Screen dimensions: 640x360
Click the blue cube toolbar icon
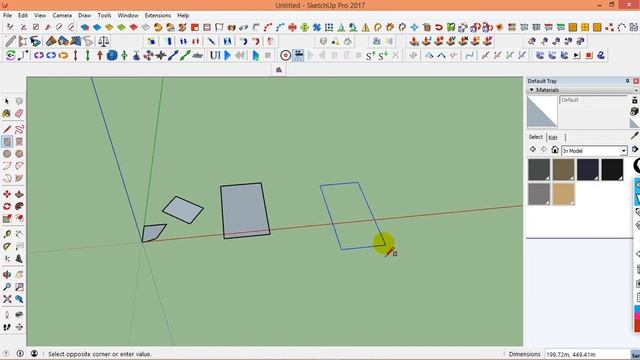click(x=112, y=55)
